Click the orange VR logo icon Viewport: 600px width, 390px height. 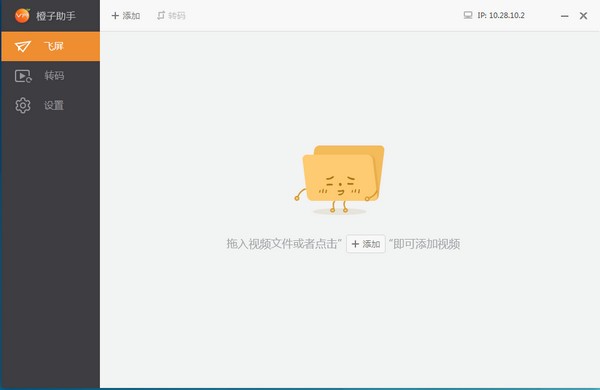point(22,15)
